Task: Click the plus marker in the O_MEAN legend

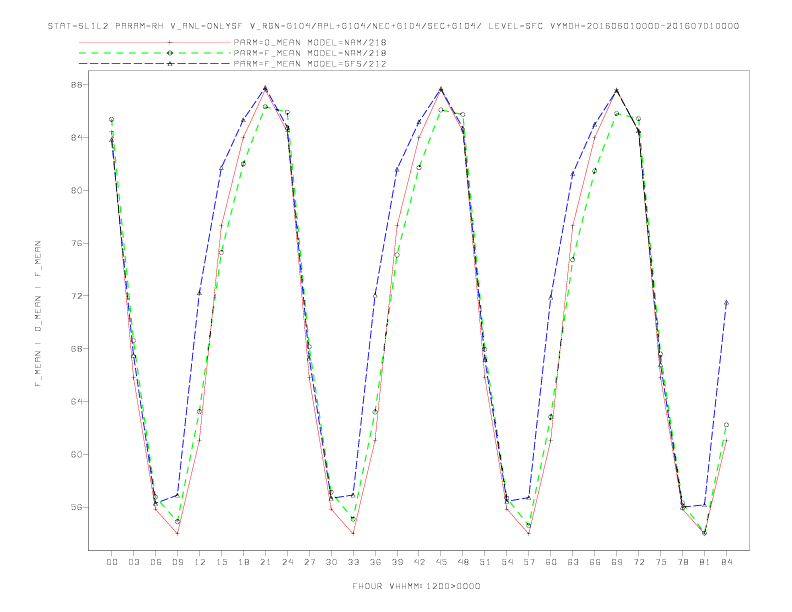Action: pyautogui.click(x=170, y=42)
